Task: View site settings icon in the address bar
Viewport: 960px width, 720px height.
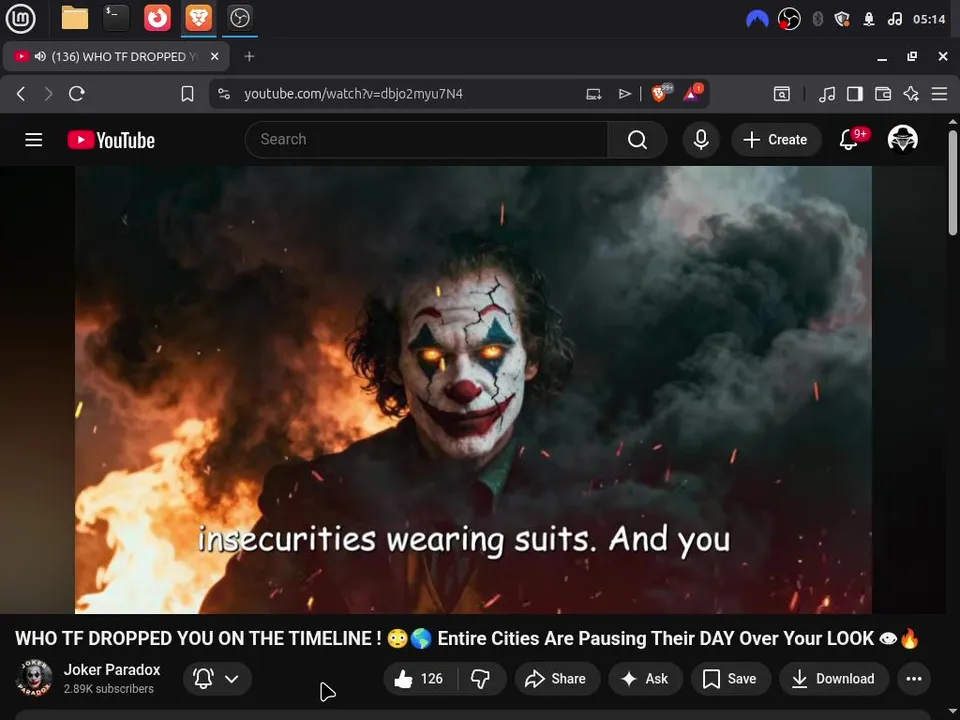Action: [224, 94]
